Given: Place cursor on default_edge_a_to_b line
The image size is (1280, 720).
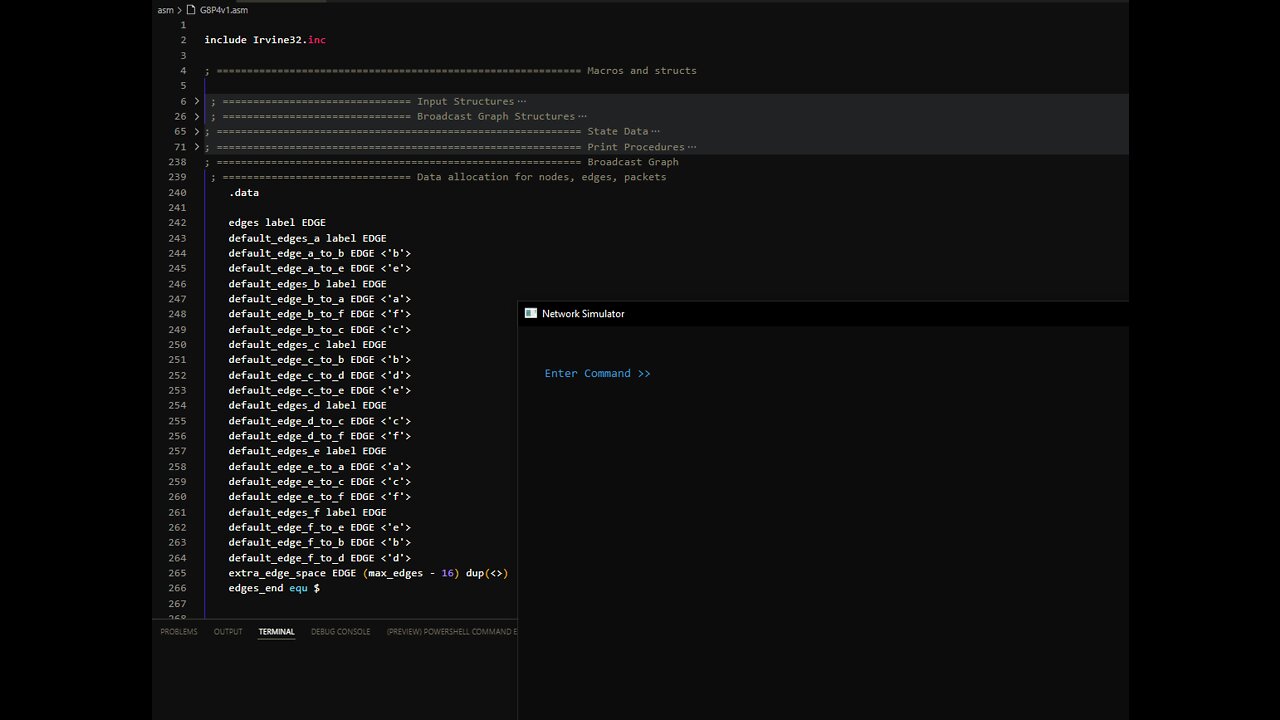Looking at the screenshot, I should (x=320, y=253).
